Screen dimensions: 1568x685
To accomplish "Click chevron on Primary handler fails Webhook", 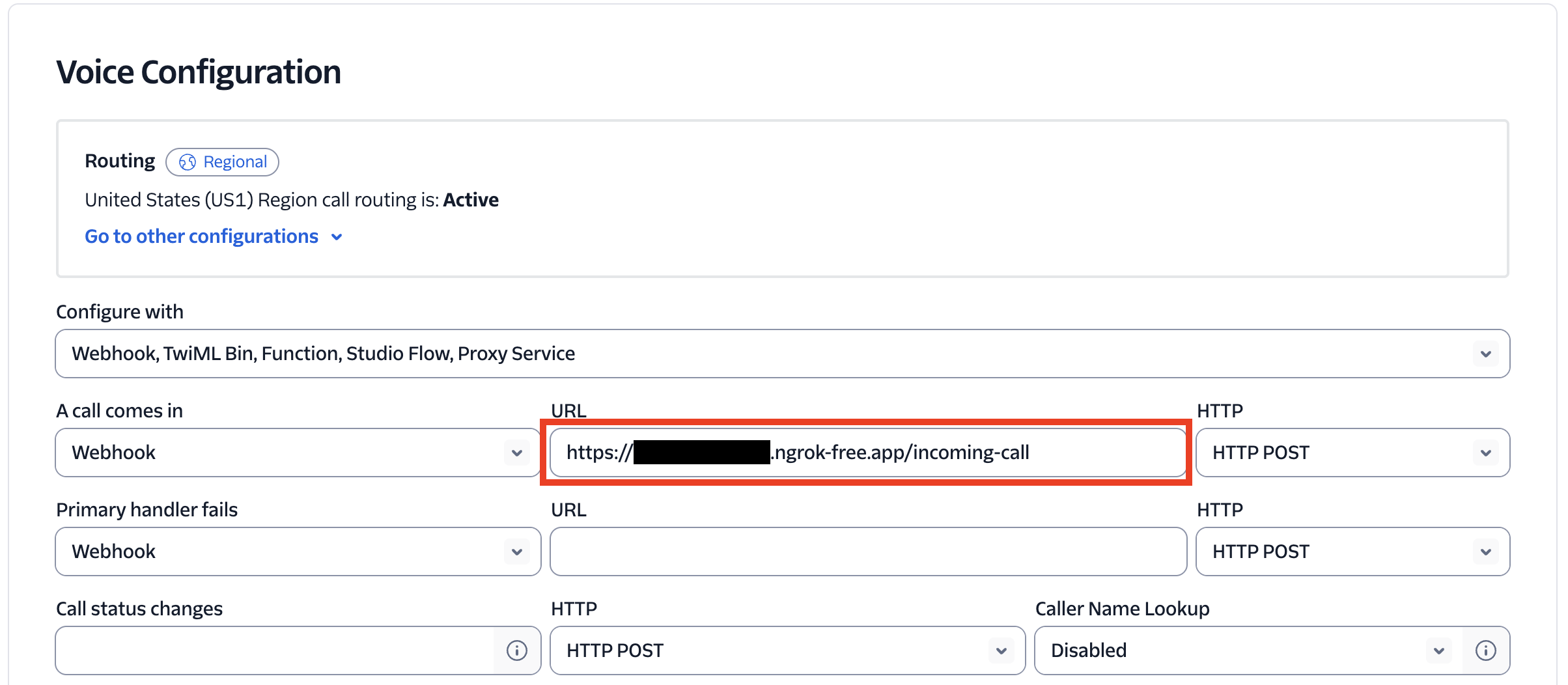I will 517,552.
